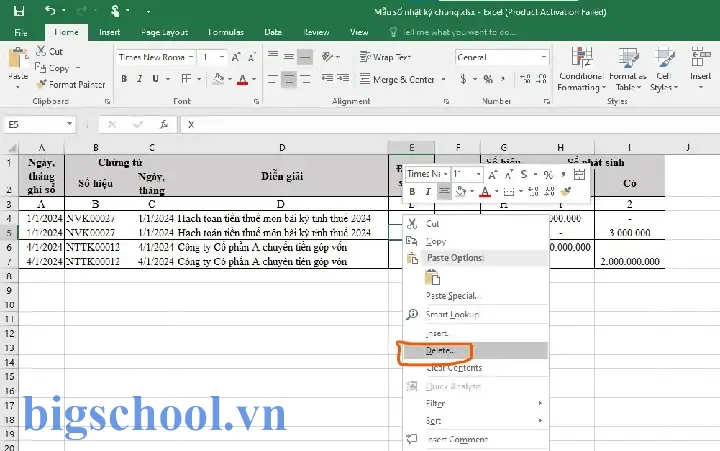Choose Paste Special in context menu
This screenshot has height=451, width=720.
tap(476, 296)
